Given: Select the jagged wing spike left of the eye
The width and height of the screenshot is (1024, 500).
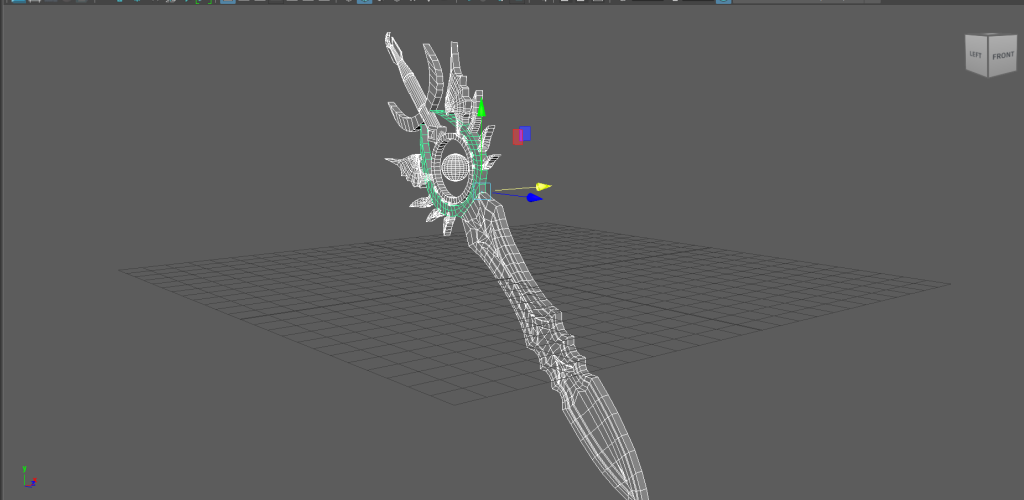Looking at the screenshot, I should [400, 165].
